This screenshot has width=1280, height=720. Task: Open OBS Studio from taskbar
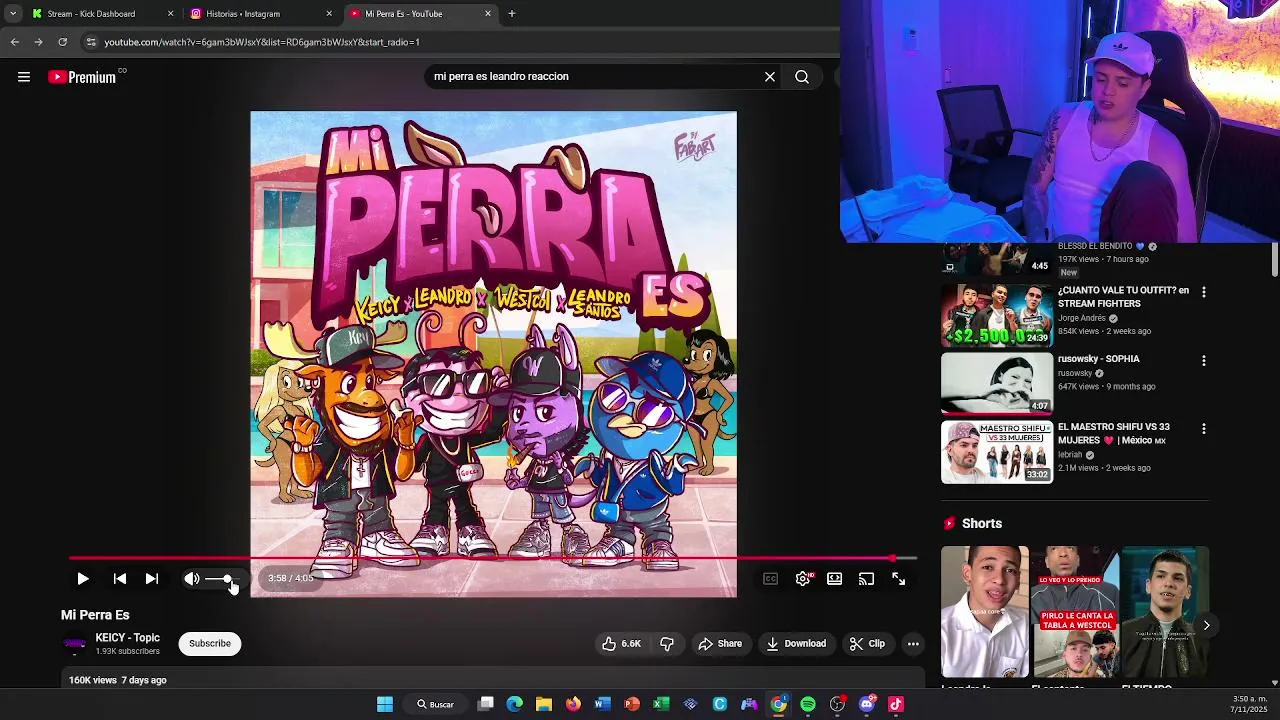point(837,704)
